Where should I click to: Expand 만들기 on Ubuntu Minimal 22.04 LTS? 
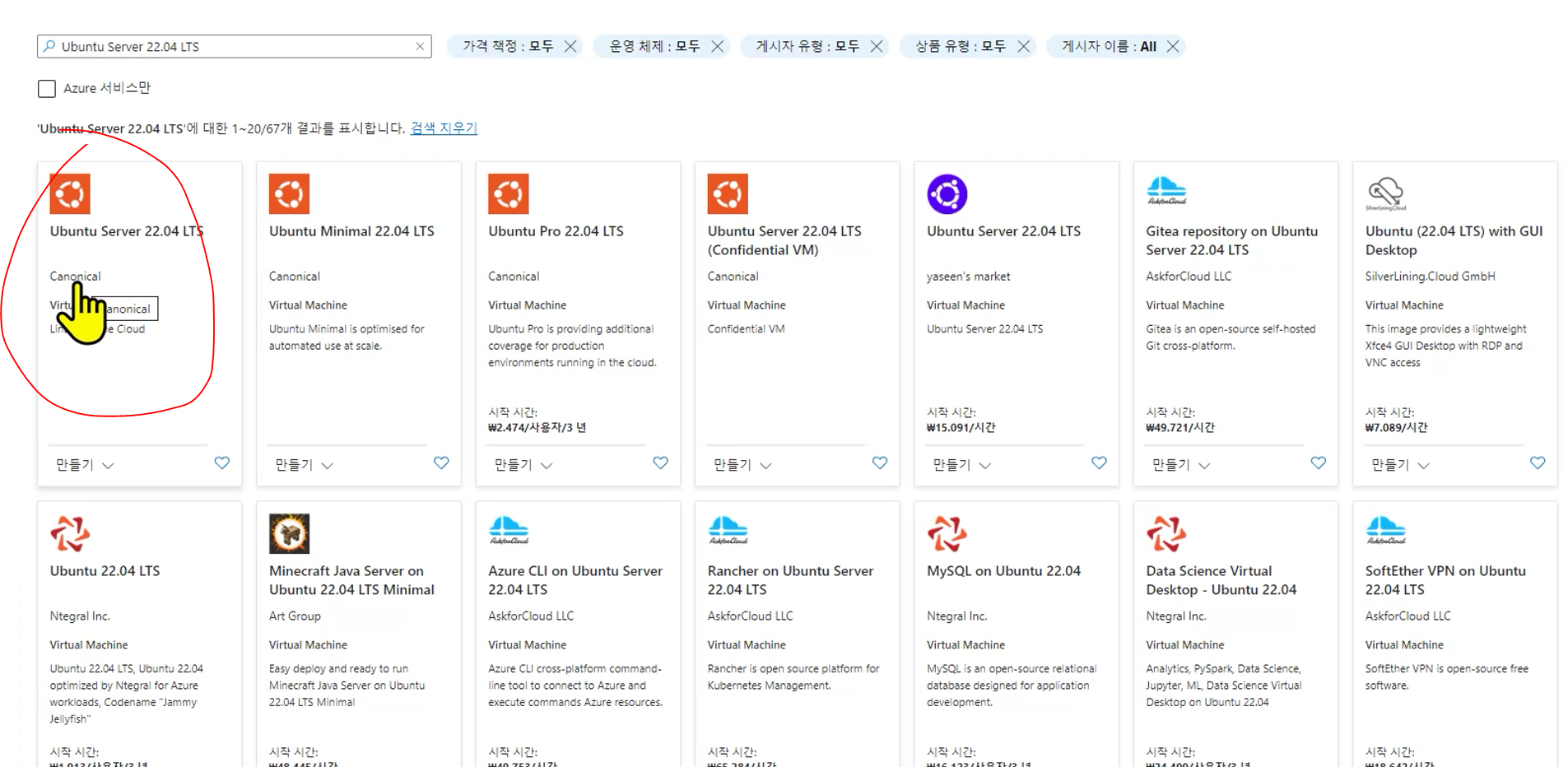click(304, 465)
